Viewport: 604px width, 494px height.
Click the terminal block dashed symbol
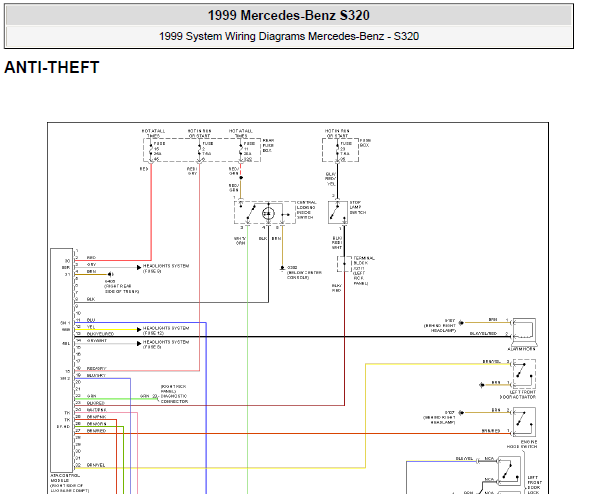pos(344,264)
